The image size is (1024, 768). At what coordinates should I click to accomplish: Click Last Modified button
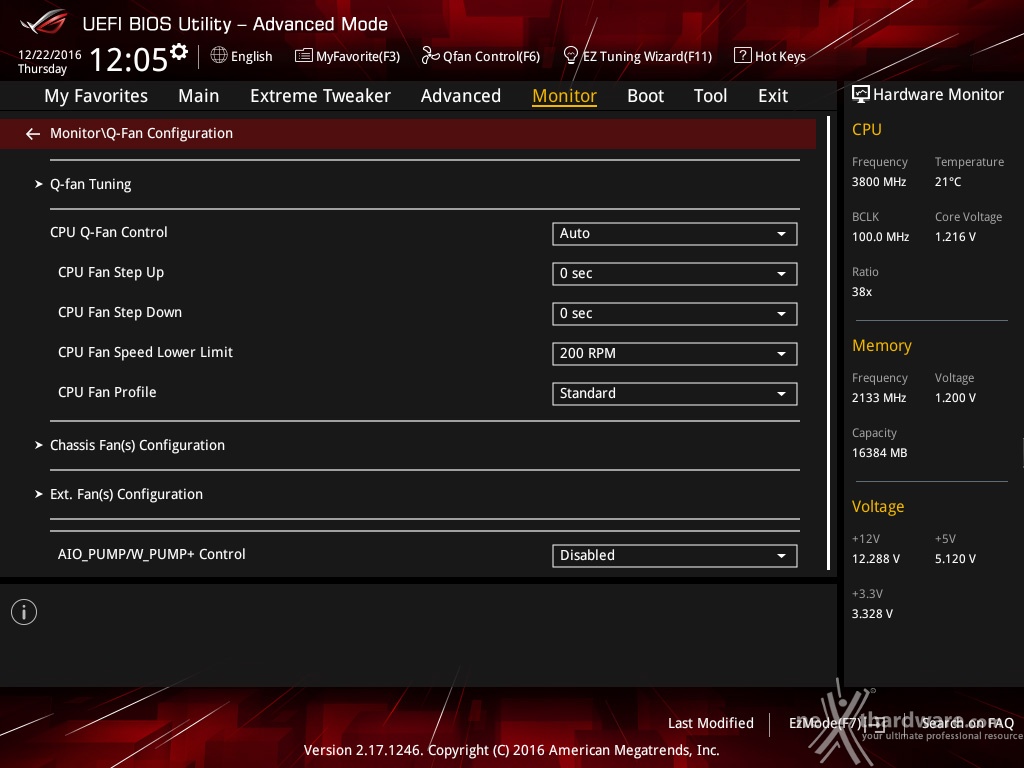click(711, 723)
